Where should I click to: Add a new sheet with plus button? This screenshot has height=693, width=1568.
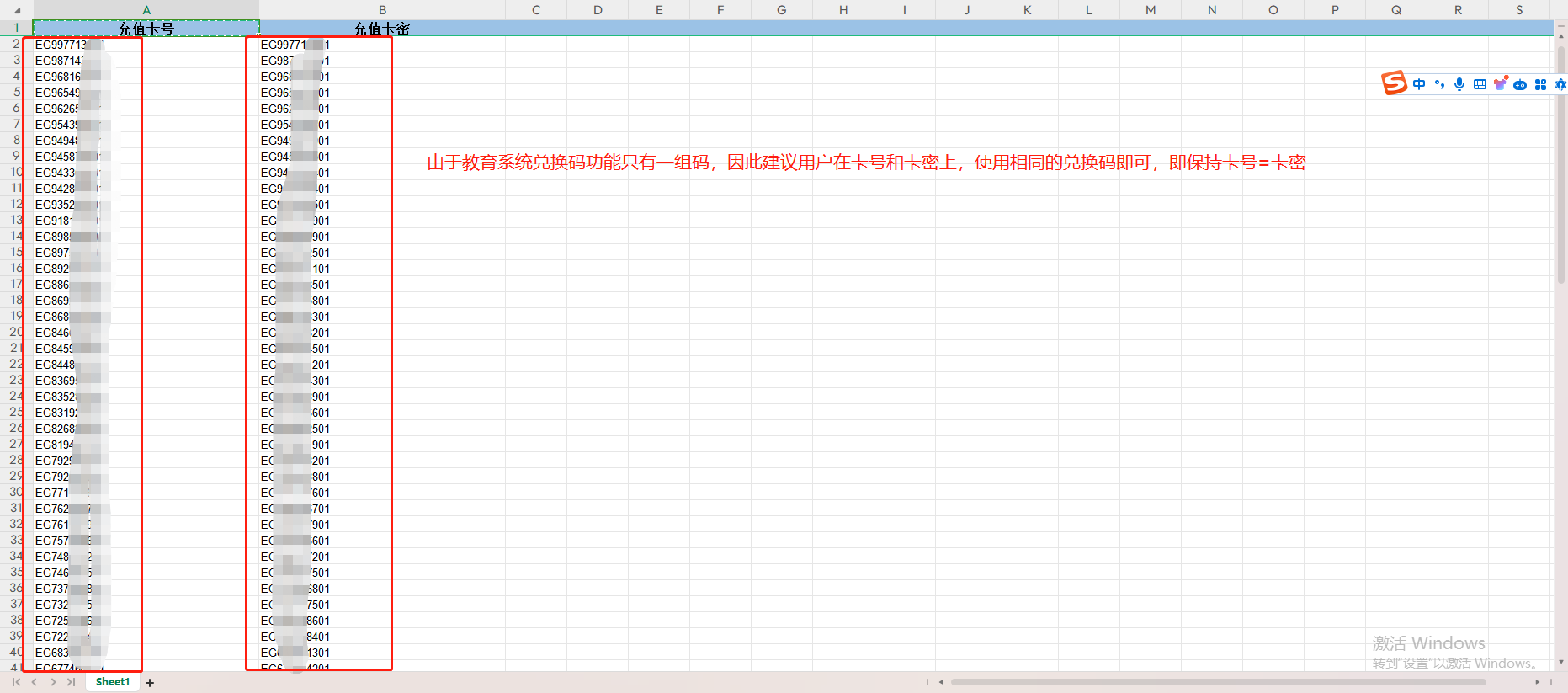(150, 683)
